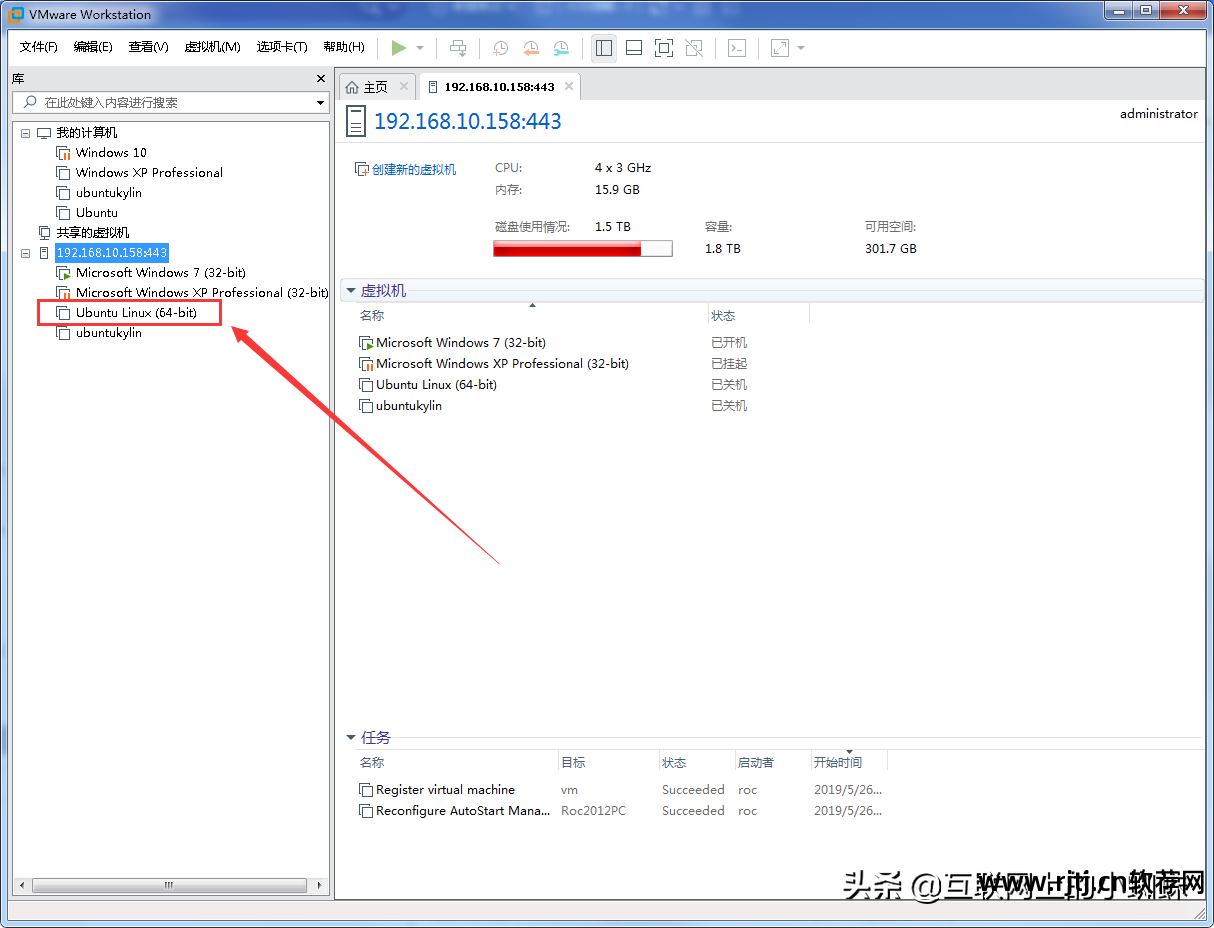Open the 帮助(H) menu

344,47
